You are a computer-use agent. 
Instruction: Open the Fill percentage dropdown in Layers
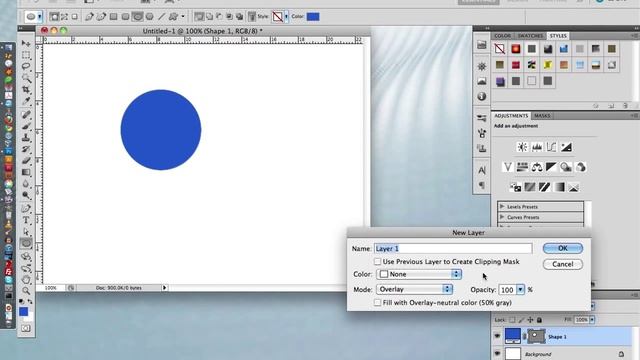[592, 320]
